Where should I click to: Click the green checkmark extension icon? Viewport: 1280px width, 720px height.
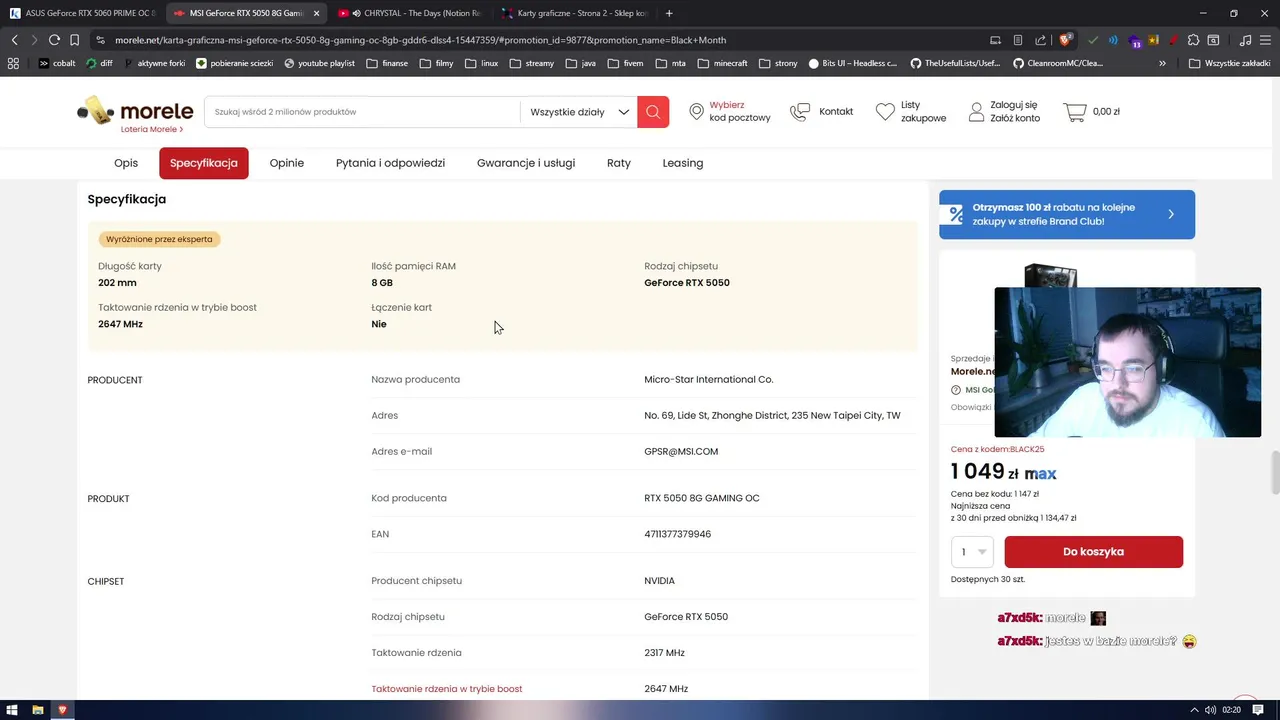pyautogui.click(x=1093, y=40)
